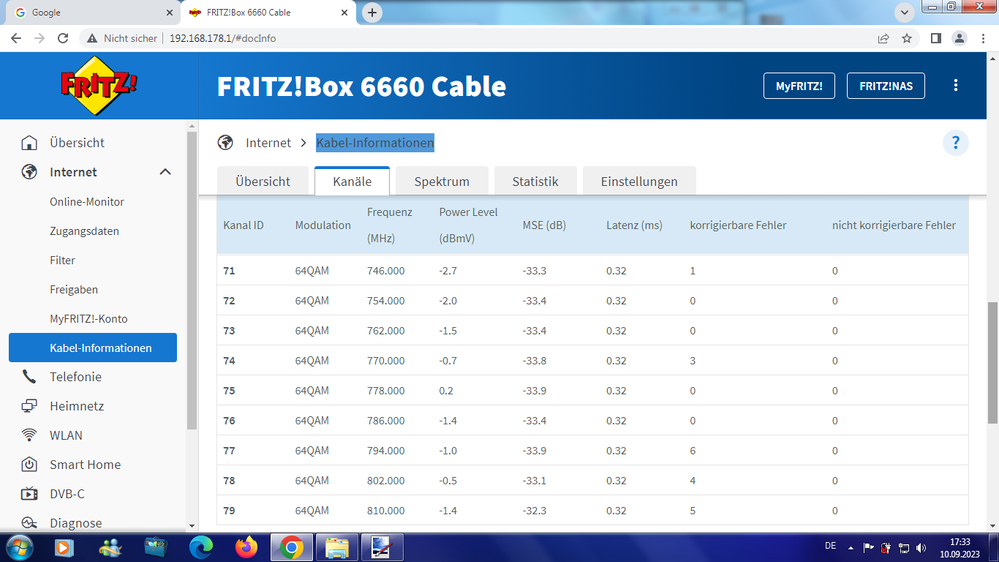The width and height of the screenshot is (999, 562).
Task: Click the address bar URL
Action: (x=222, y=38)
